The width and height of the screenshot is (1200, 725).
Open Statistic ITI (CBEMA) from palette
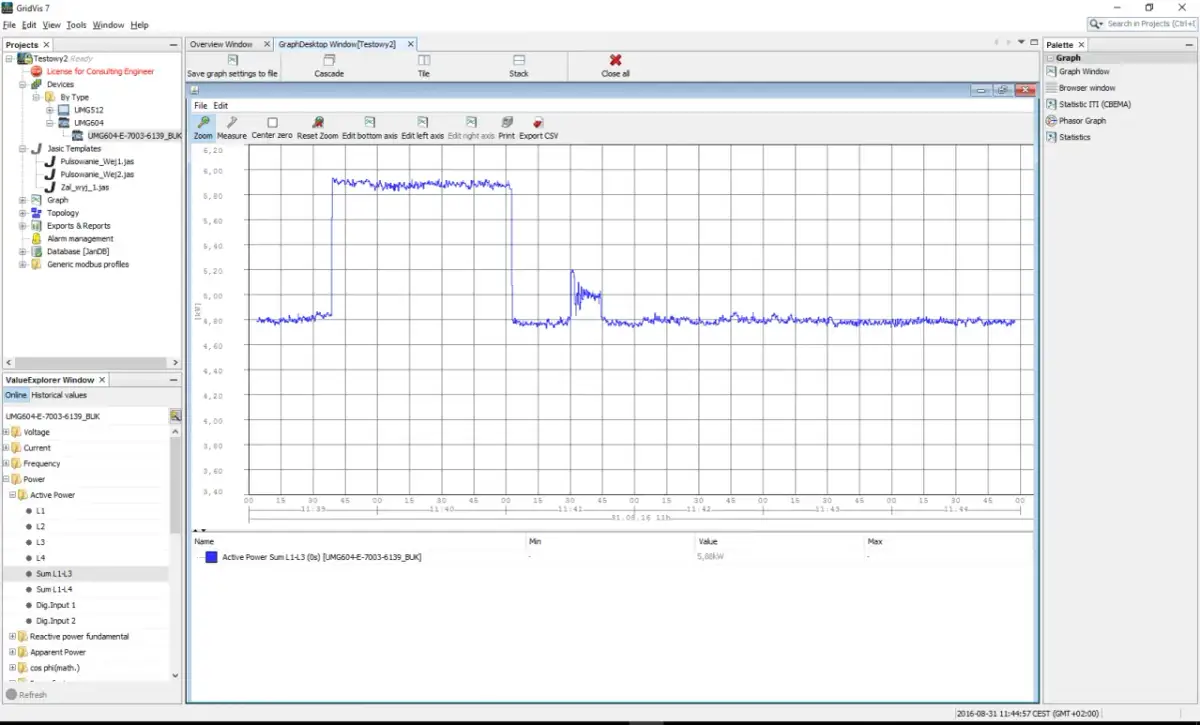click(x=1094, y=104)
